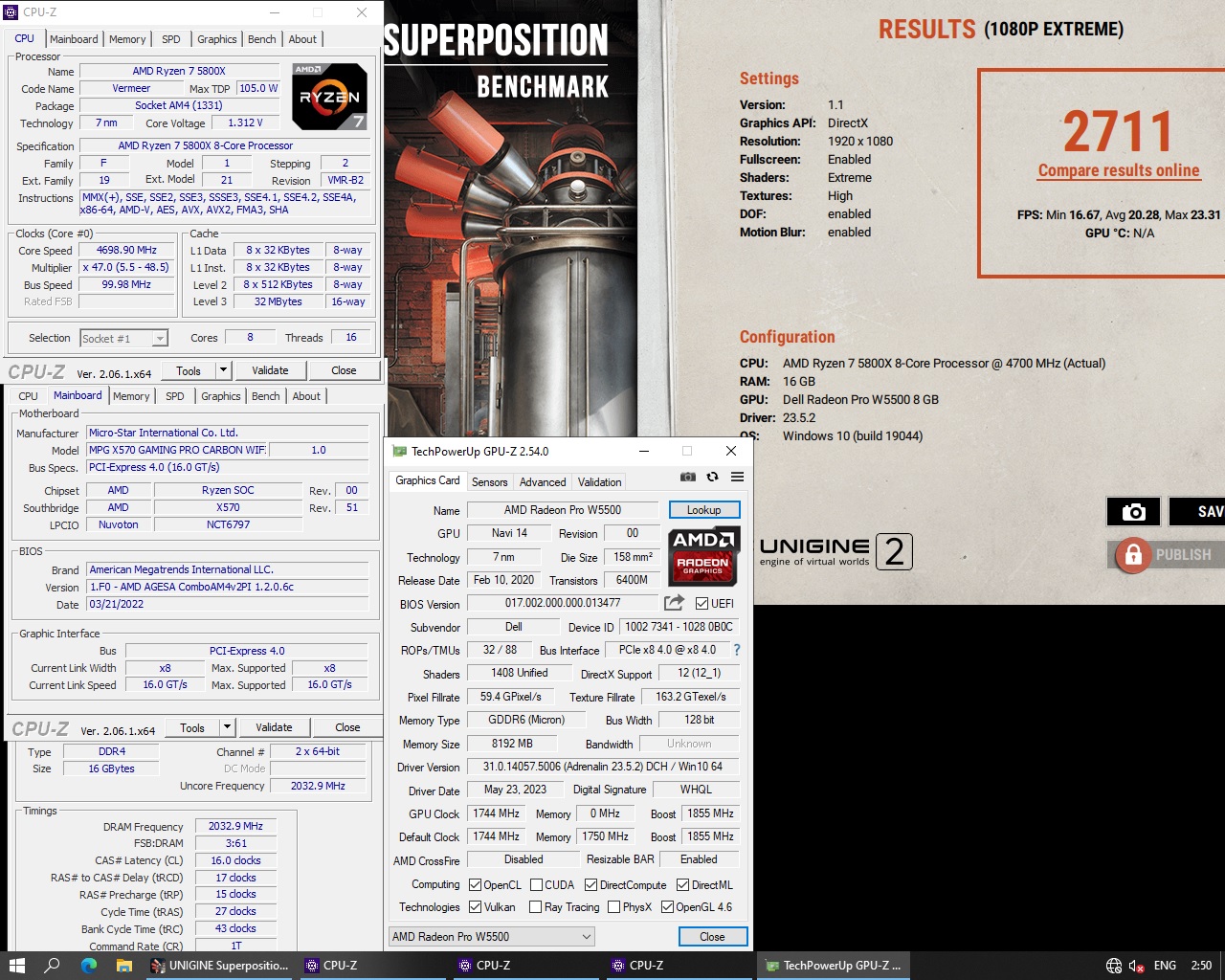Image resolution: width=1225 pixels, height=980 pixels.
Task: Open the Memory tab in the top CPU-Z window
Action: point(127,39)
